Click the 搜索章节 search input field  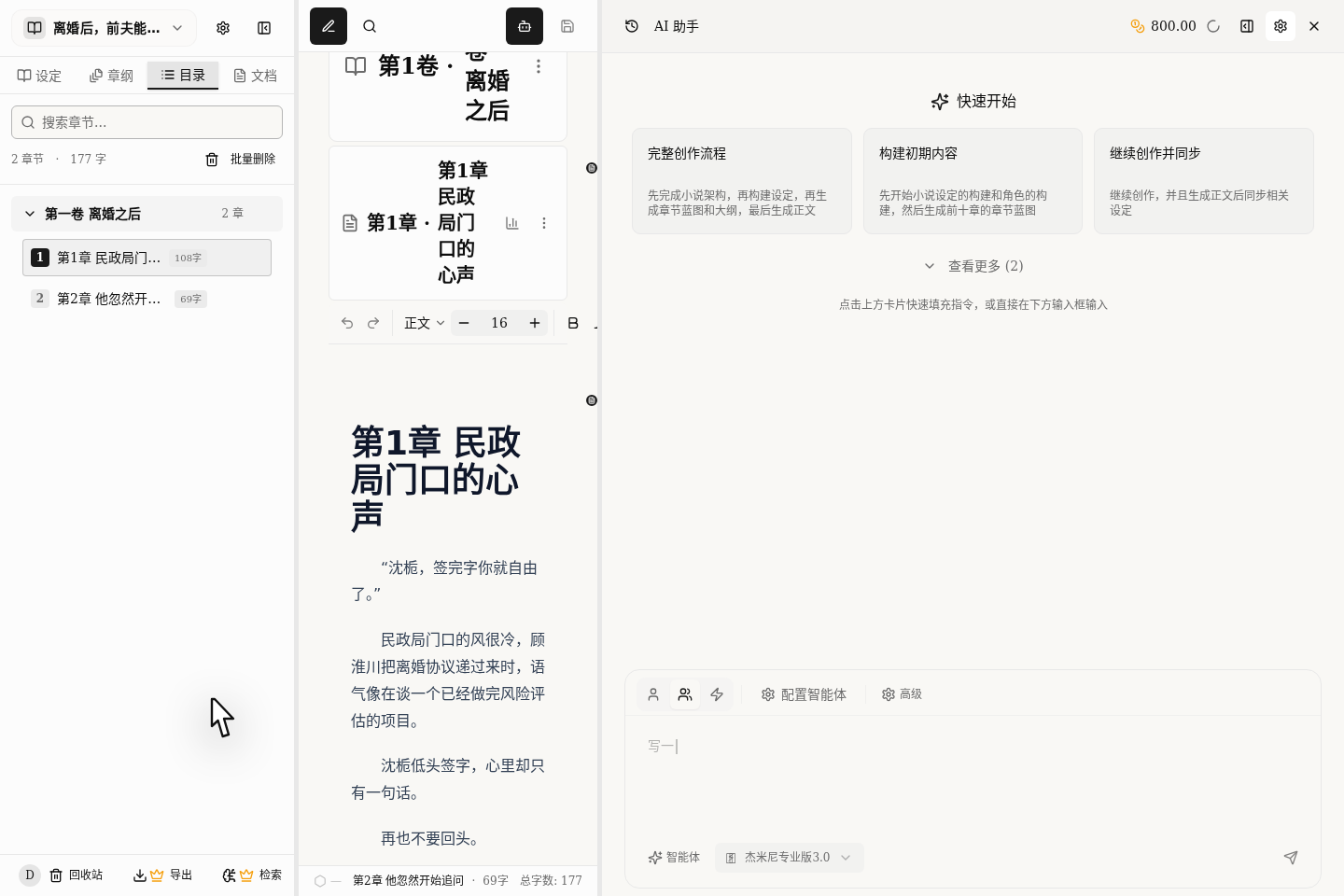tap(147, 122)
